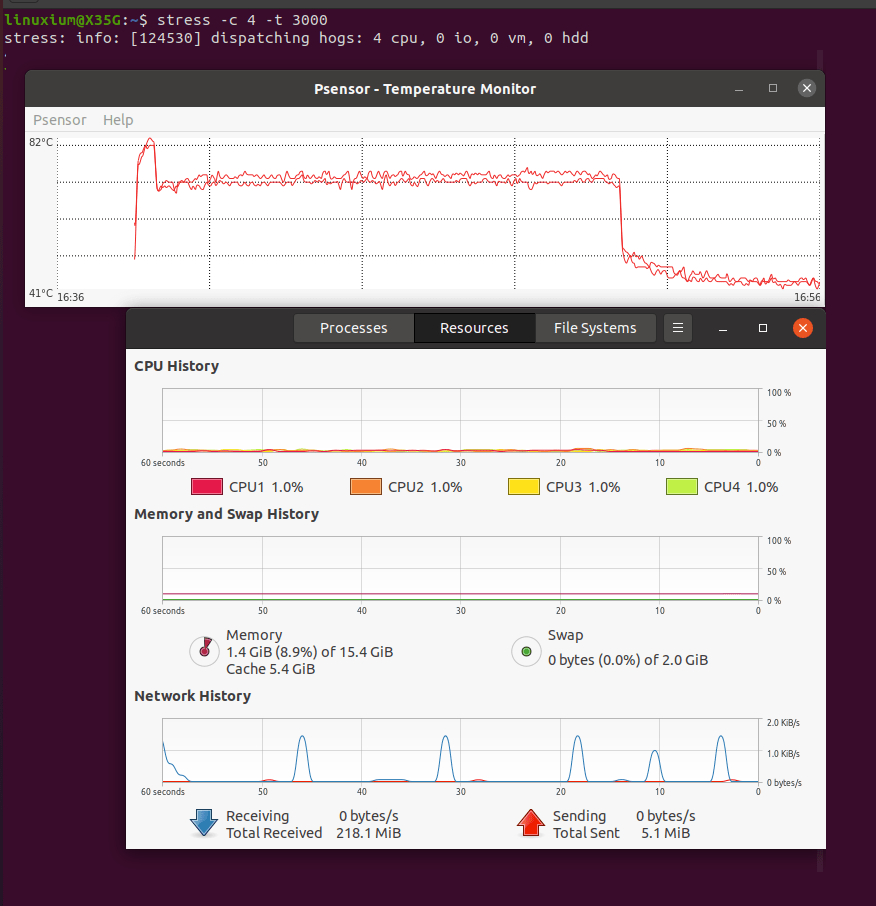876x906 pixels.
Task: Open the Psensor menu
Action: click(x=60, y=120)
